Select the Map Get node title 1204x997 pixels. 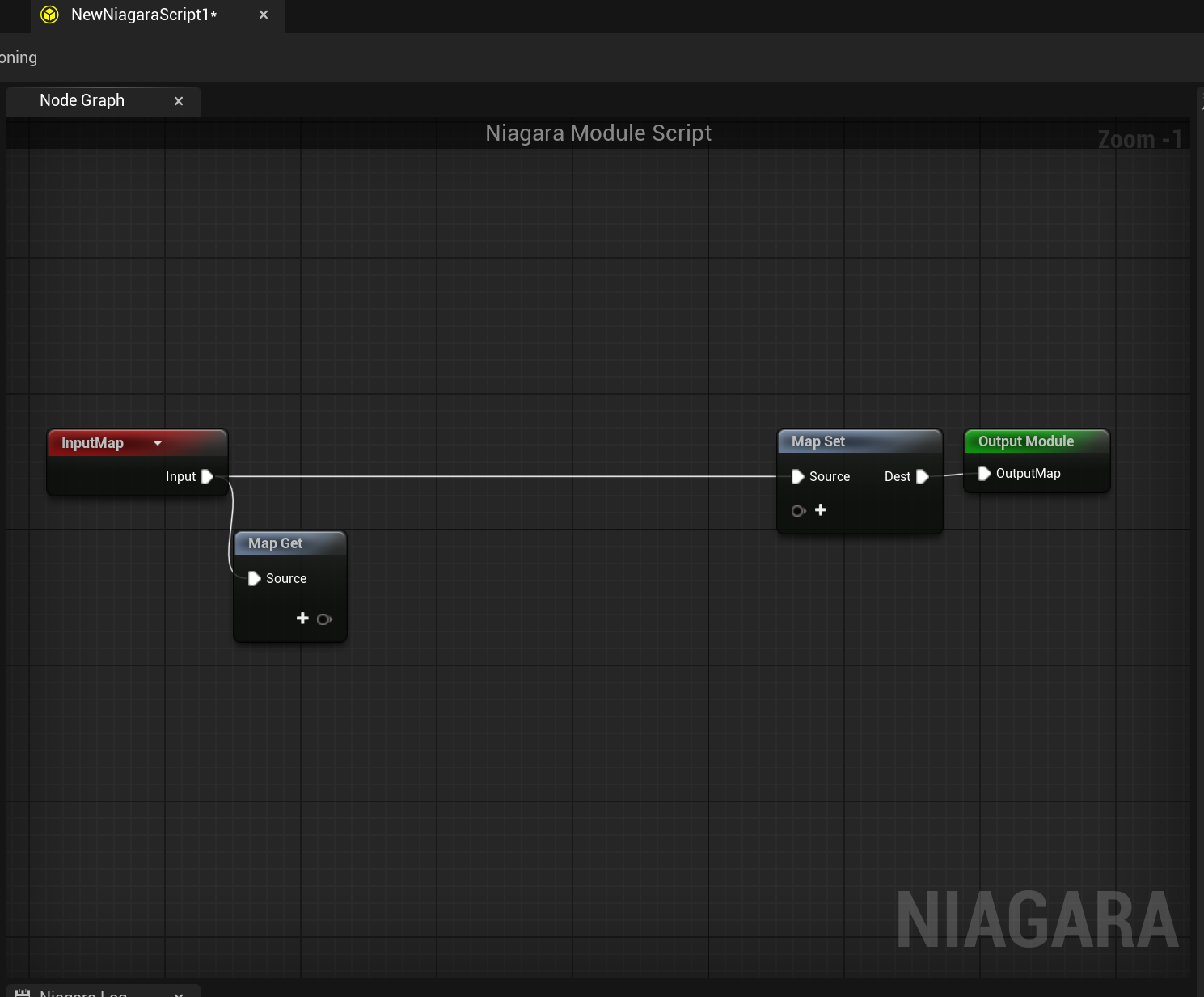(x=275, y=543)
